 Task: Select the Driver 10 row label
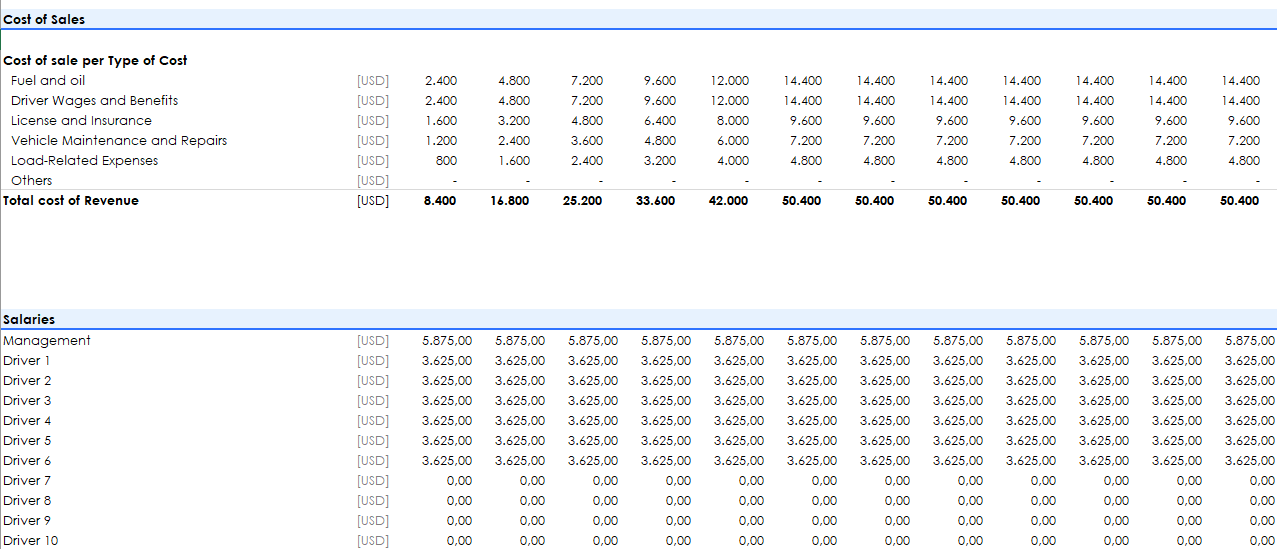click(30, 540)
